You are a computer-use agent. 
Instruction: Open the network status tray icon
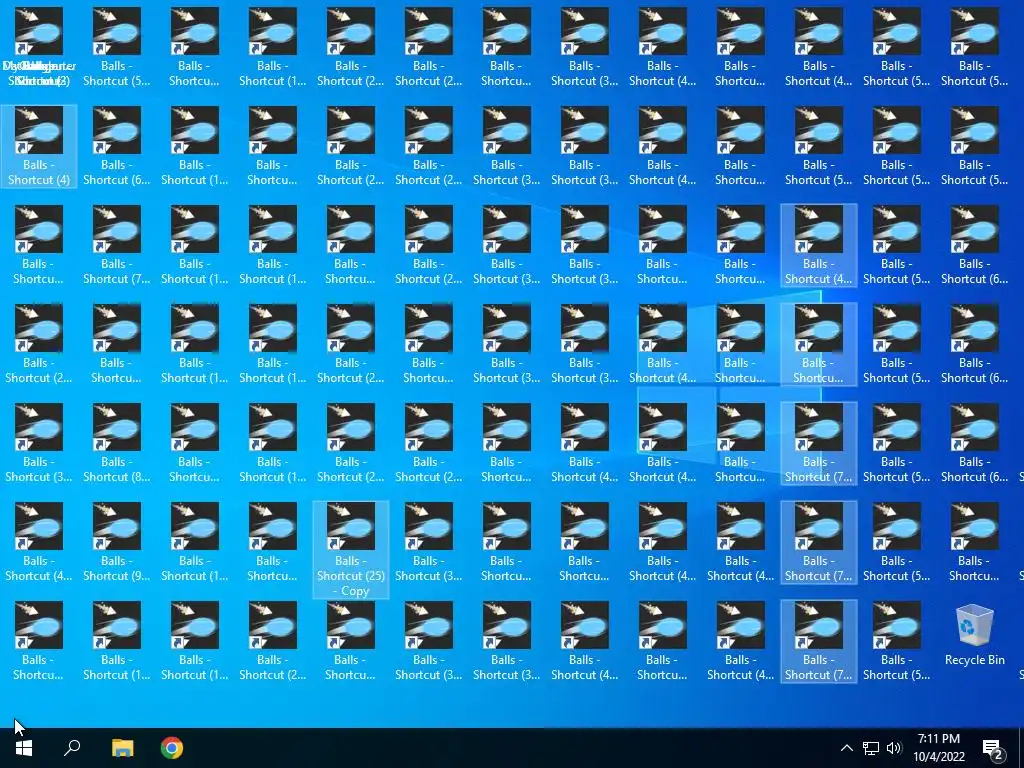(x=871, y=748)
